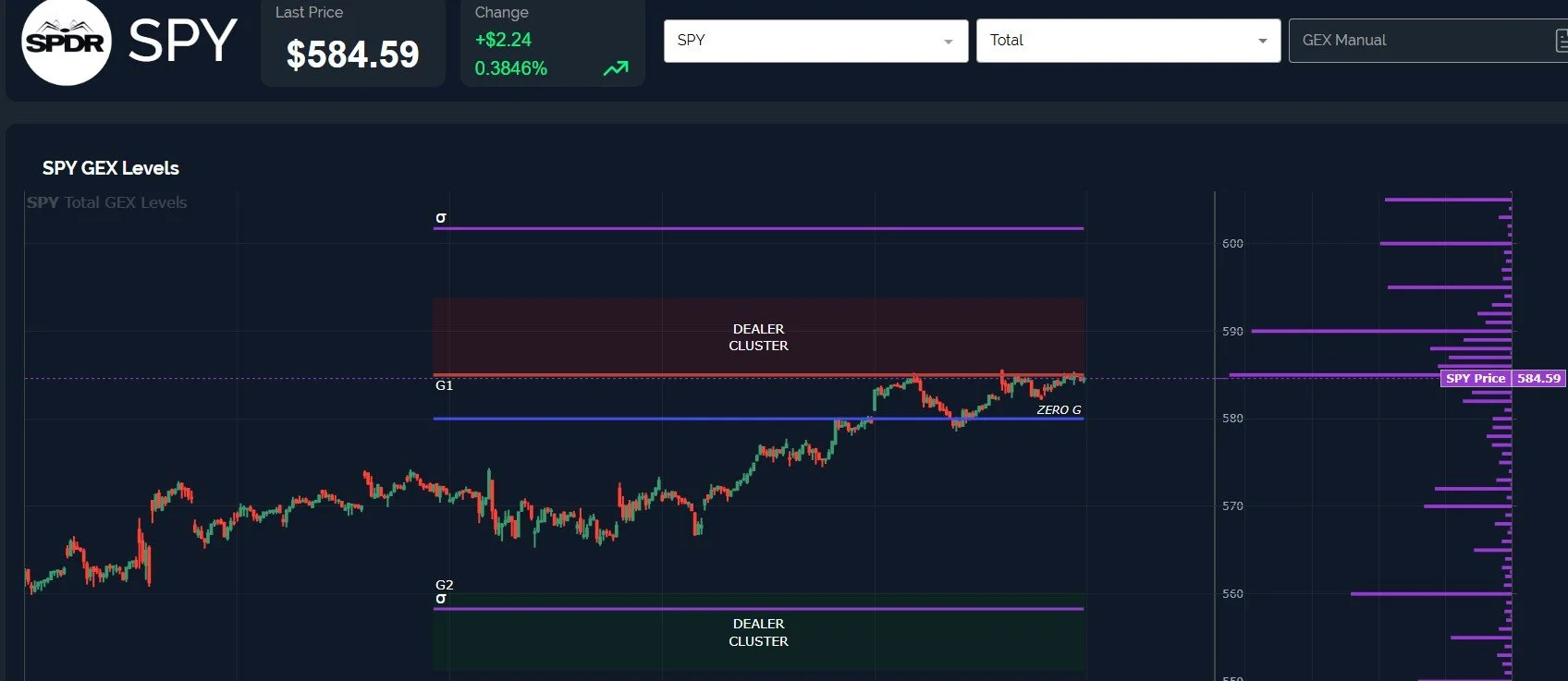Click the SPY GEX Levels heading
The image size is (1568, 681).
[x=111, y=168]
